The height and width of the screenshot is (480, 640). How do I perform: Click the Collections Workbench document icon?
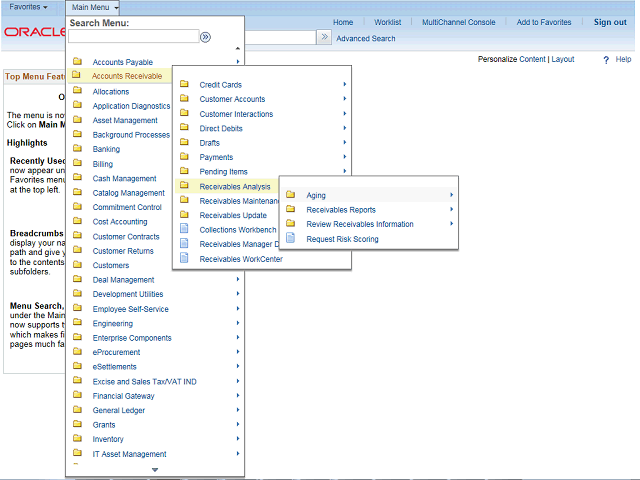coord(184,229)
